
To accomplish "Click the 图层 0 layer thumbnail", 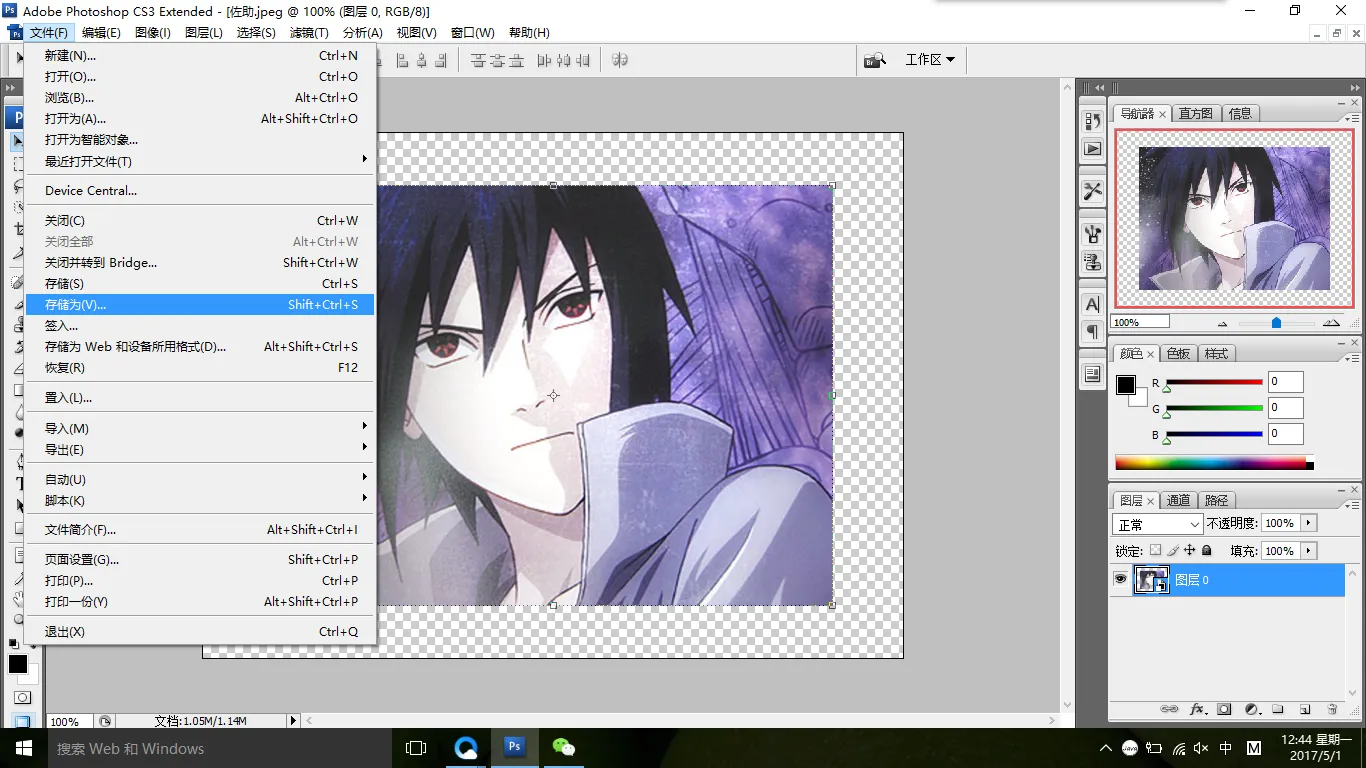I will (1151, 580).
